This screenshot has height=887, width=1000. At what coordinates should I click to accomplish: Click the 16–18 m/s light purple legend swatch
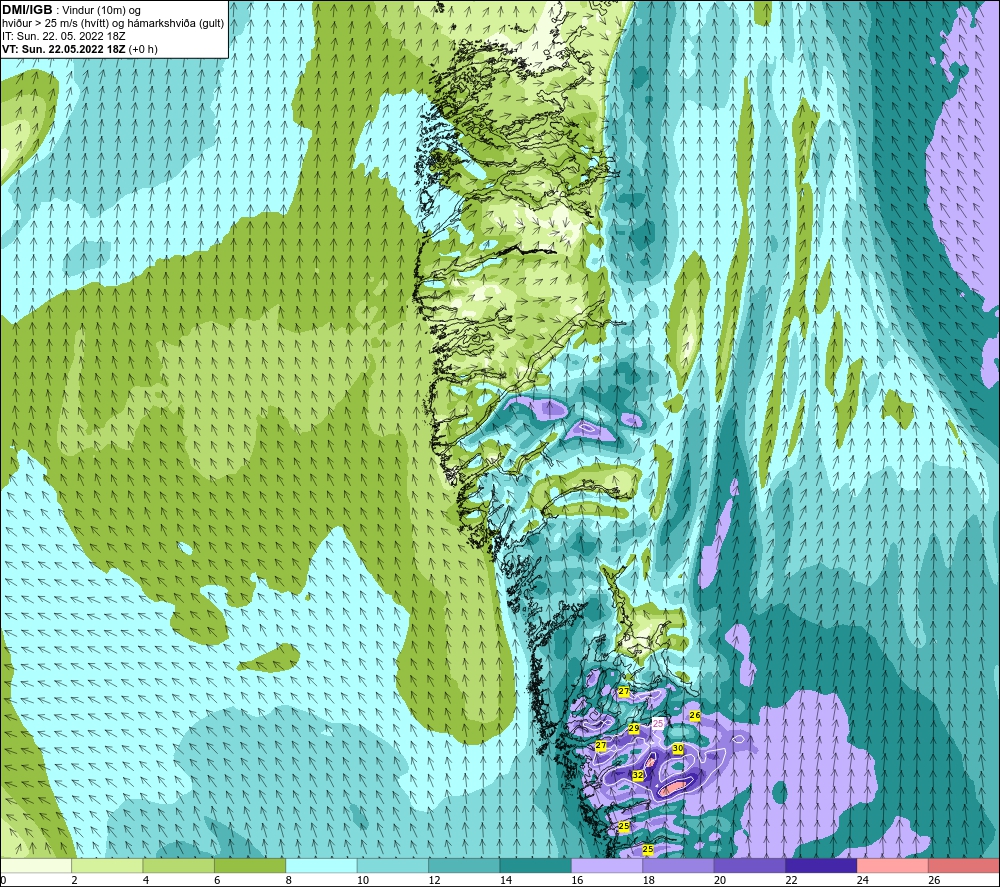pos(607,866)
